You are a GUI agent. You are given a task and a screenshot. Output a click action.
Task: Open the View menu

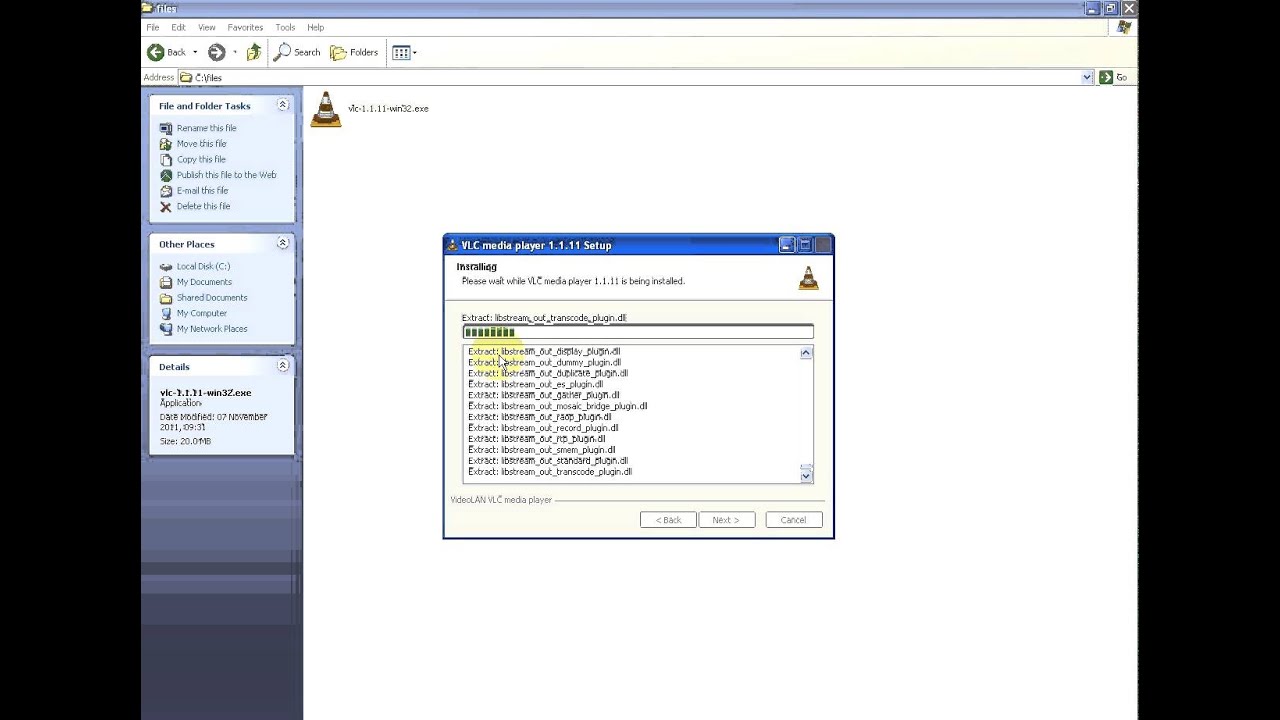point(206,27)
